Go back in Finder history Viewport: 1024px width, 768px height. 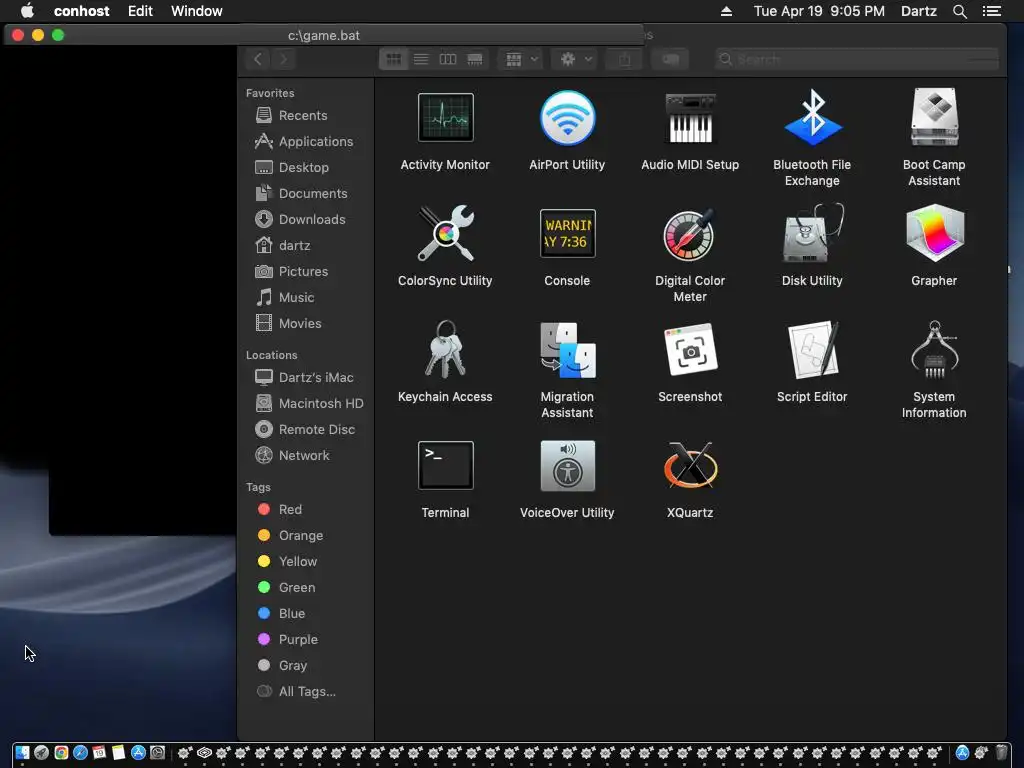point(258,59)
